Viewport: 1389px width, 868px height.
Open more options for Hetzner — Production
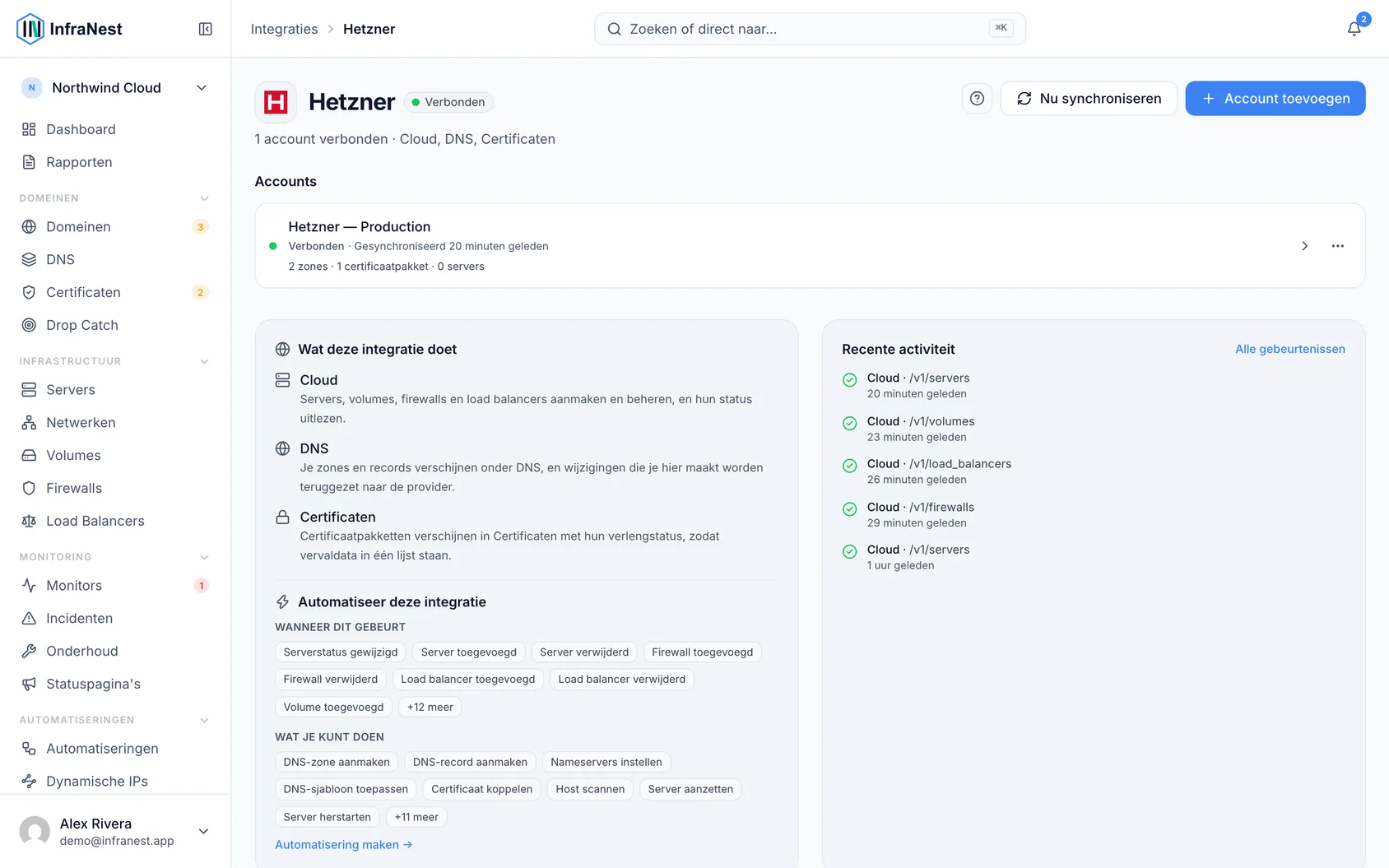pos(1338,246)
